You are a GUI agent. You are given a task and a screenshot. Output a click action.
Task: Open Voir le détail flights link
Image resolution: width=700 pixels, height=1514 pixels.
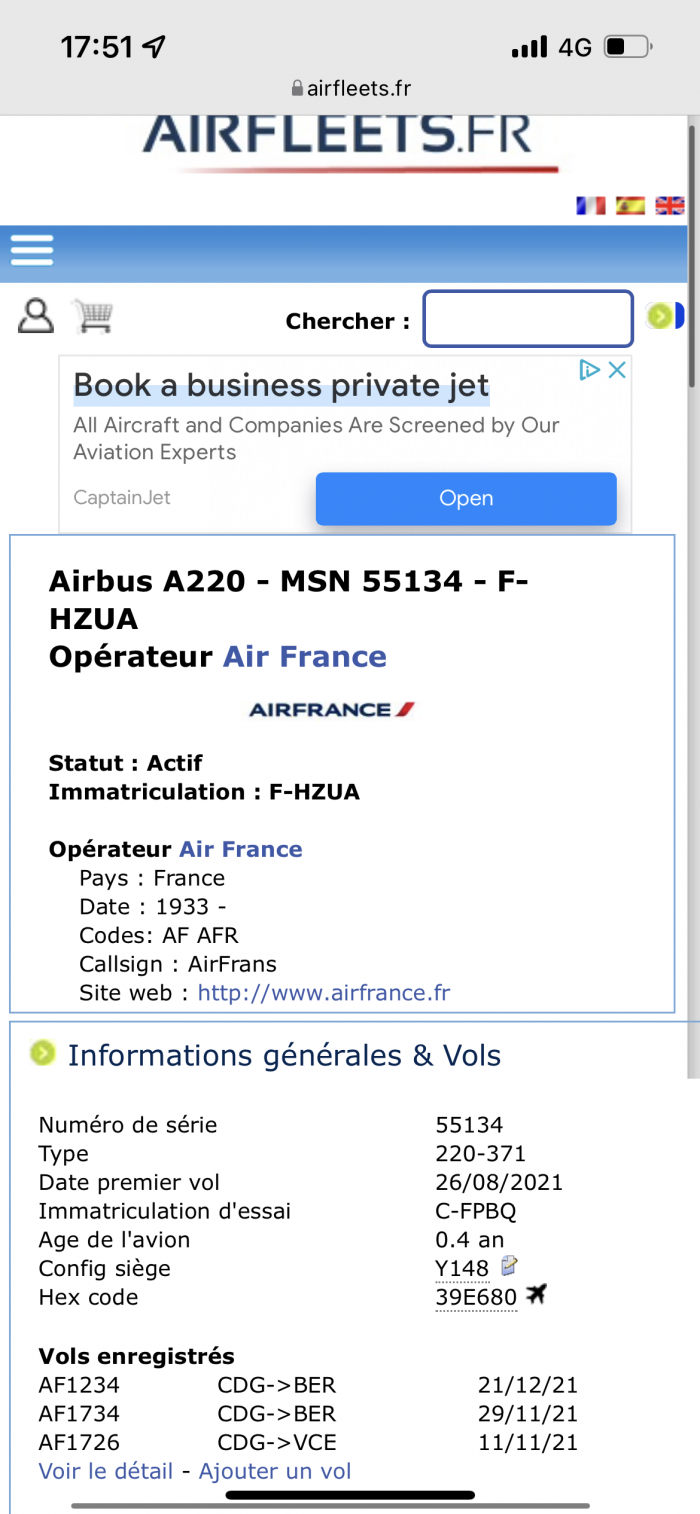click(x=106, y=1471)
